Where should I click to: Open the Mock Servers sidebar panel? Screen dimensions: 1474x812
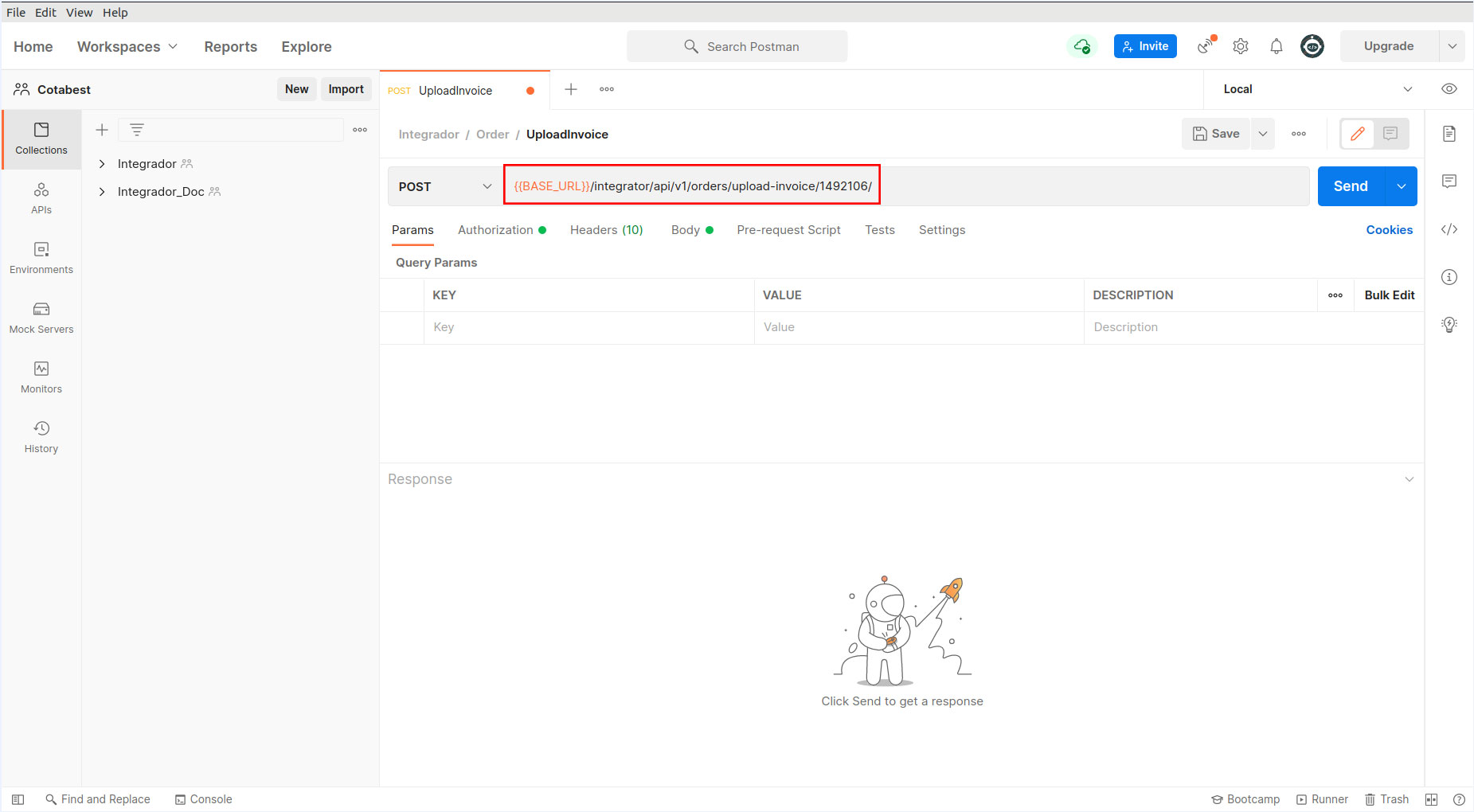41,318
